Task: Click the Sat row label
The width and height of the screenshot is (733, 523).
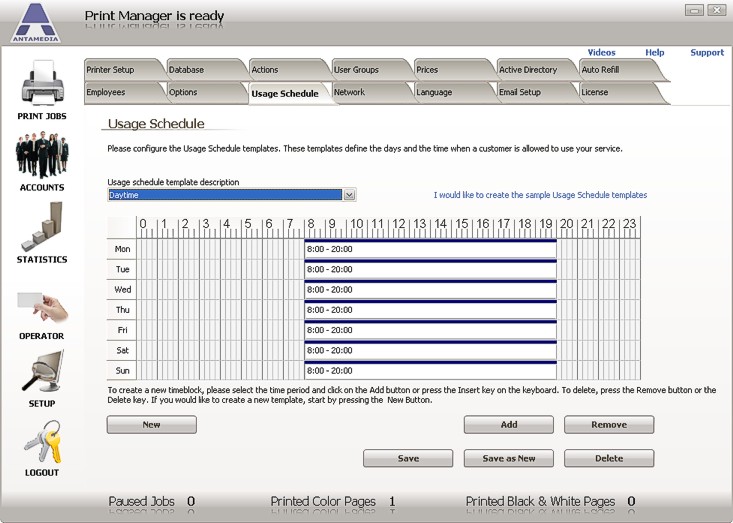Action: click(x=122, y=350)
